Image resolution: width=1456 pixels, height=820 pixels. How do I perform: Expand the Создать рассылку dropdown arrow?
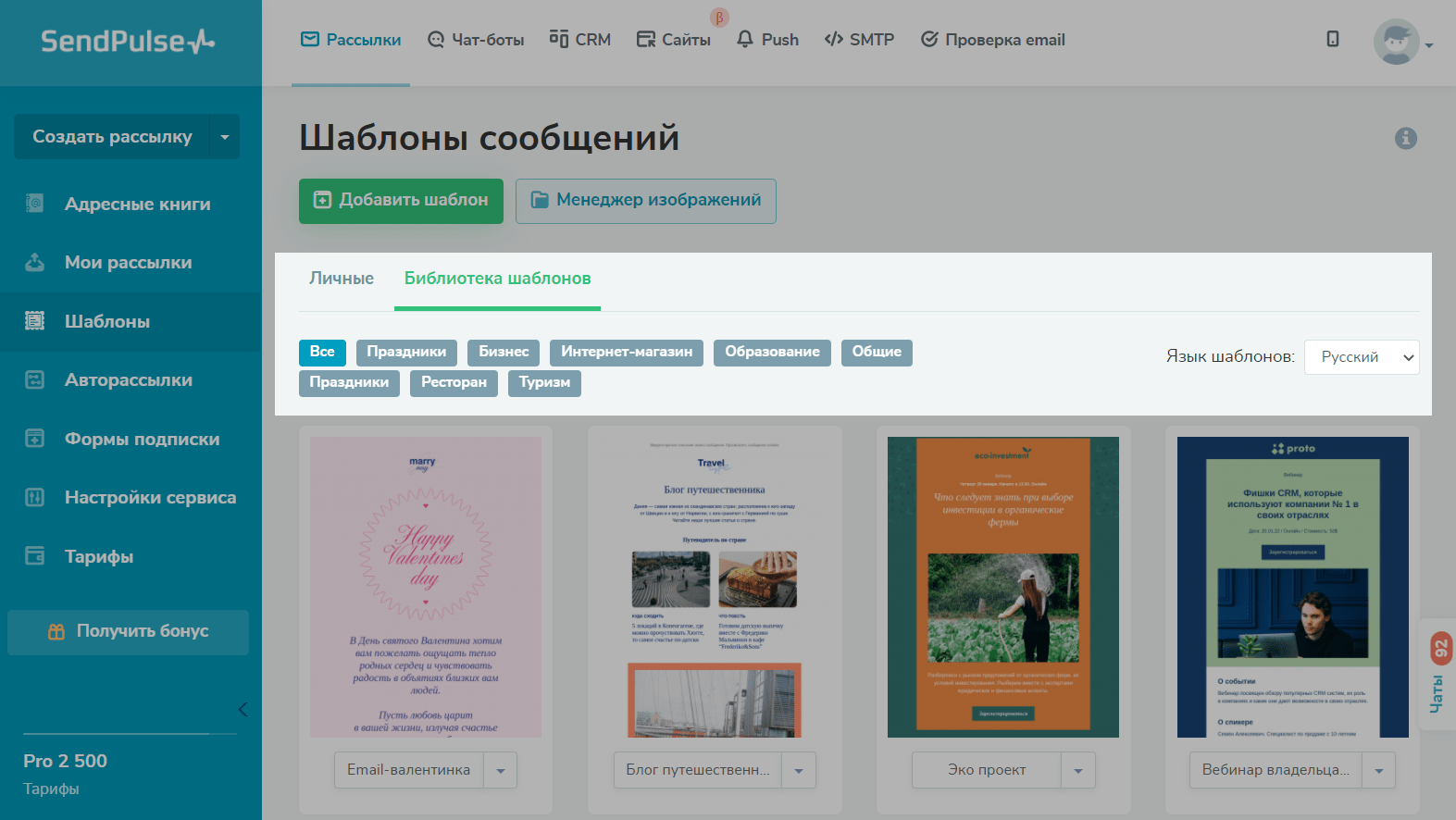pyautogui.click(x=225, y=137)
